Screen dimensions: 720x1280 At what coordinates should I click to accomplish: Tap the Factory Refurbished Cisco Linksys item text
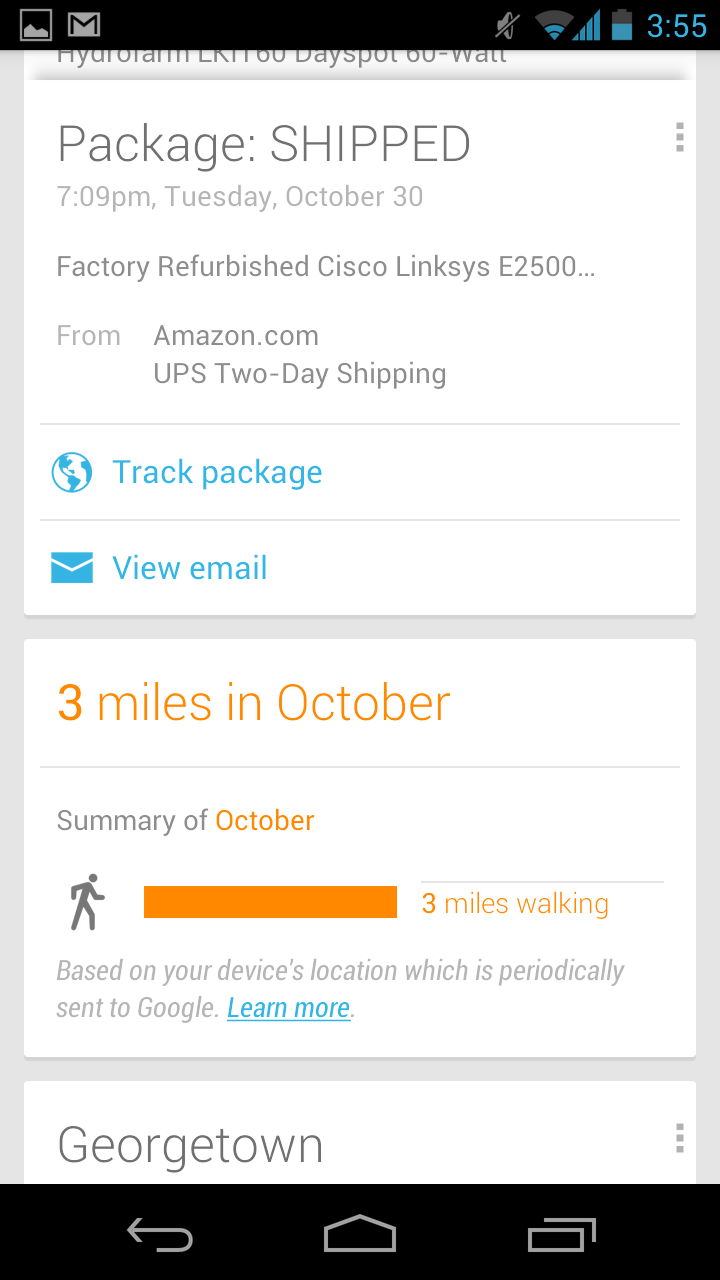[326, 267]
